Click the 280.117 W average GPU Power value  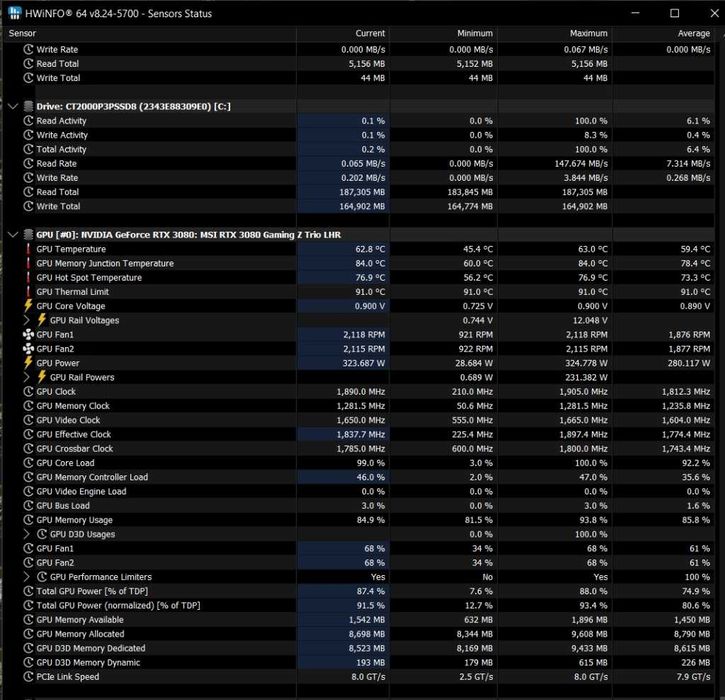tap(689, 363)
